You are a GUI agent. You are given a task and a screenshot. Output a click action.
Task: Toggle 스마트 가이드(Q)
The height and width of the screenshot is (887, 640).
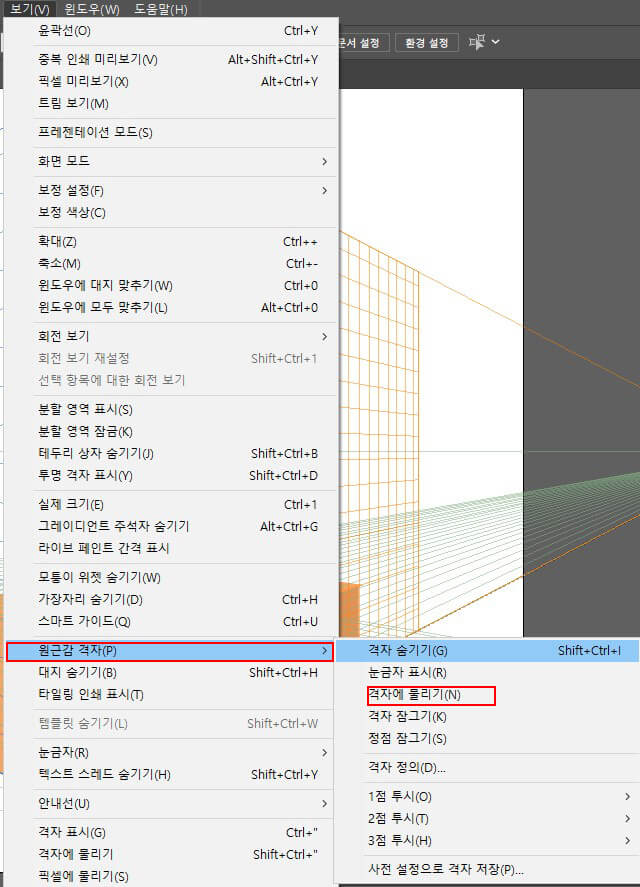[x=170, y=622]
